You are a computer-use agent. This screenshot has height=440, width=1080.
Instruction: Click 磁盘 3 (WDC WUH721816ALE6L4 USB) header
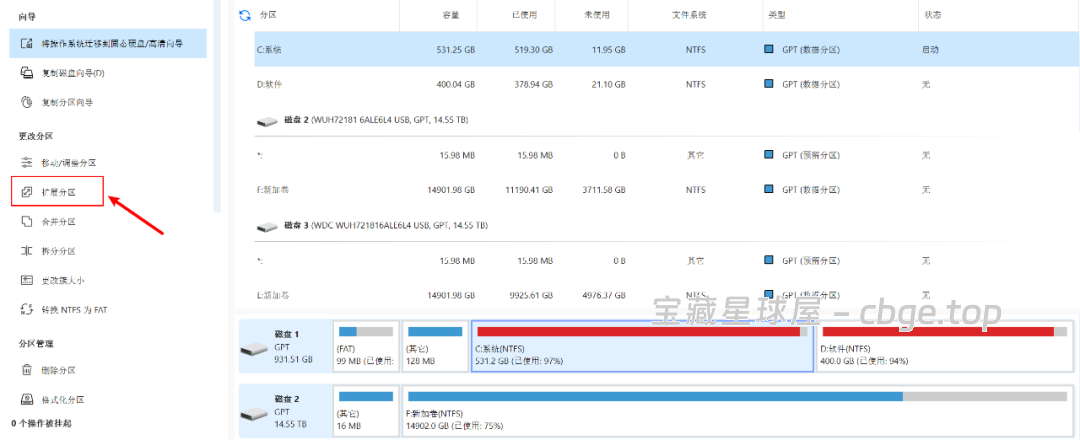pyautogui.click(x=386, y=226)
